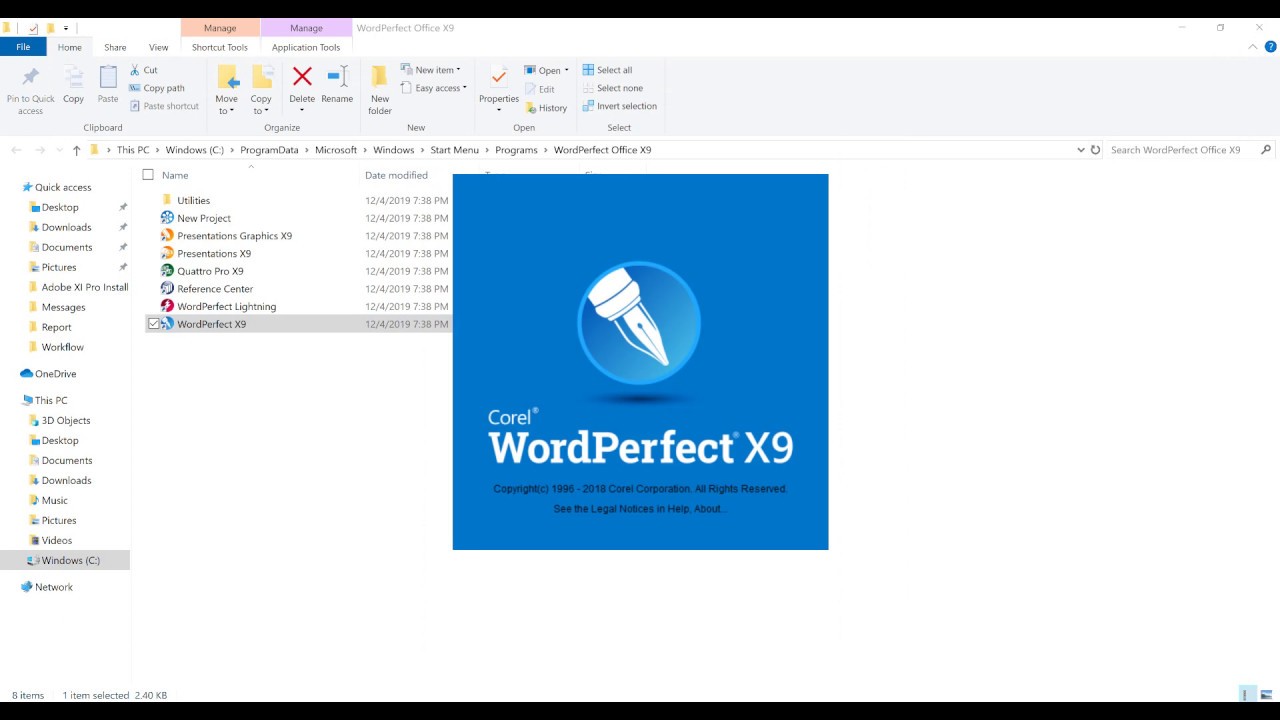1280x720 pixels.
Task: Uncheck the WordPerfect X9 item checkbox
Action: pos(153,324)
